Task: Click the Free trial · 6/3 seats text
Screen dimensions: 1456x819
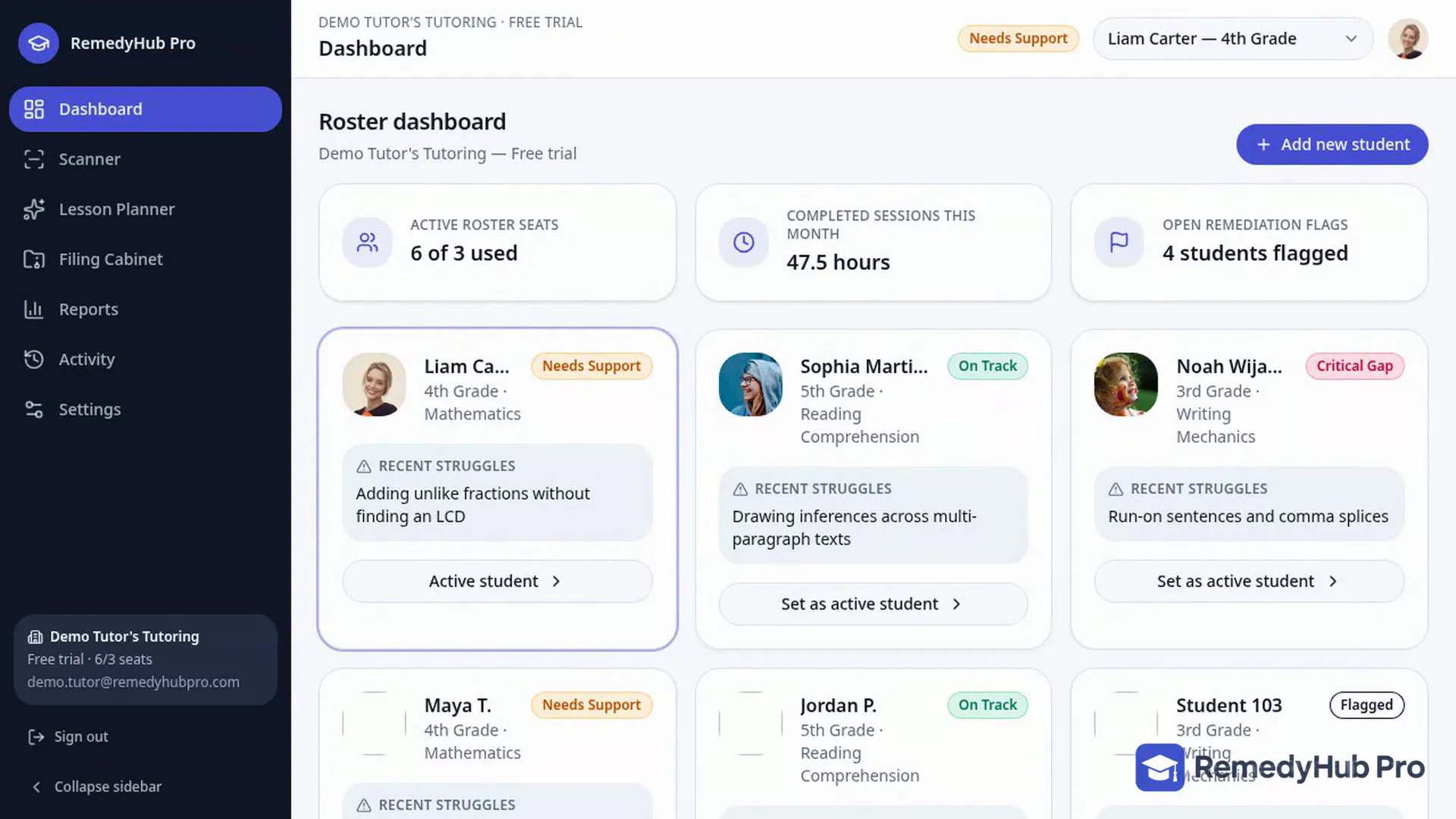Action: click(89, 660)
